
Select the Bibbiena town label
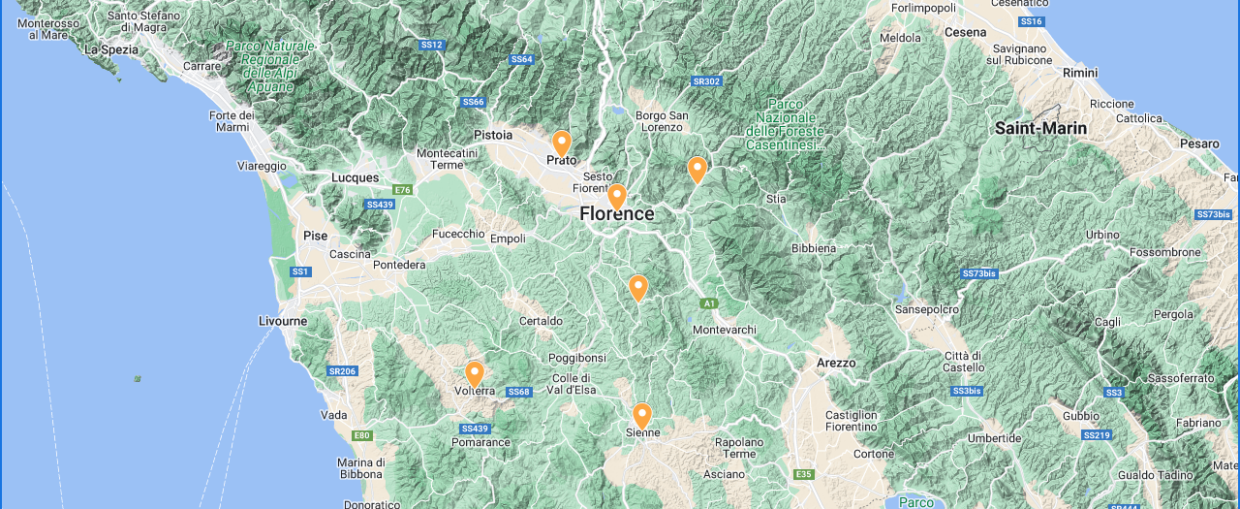coord(813,247)
